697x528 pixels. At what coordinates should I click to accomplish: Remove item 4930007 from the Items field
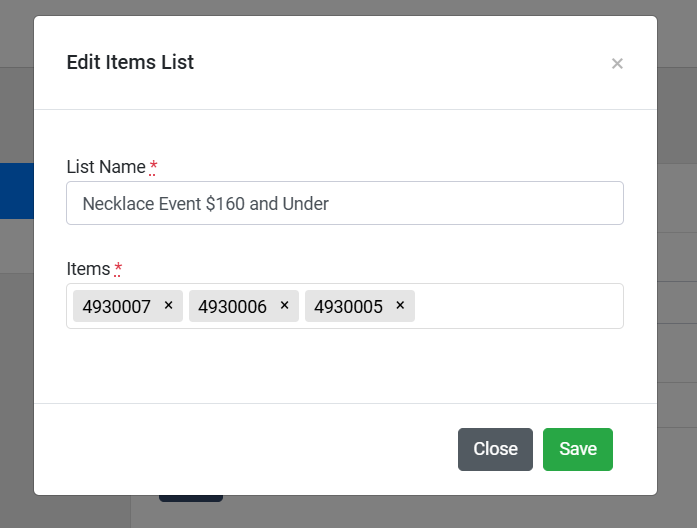[168, 306]
